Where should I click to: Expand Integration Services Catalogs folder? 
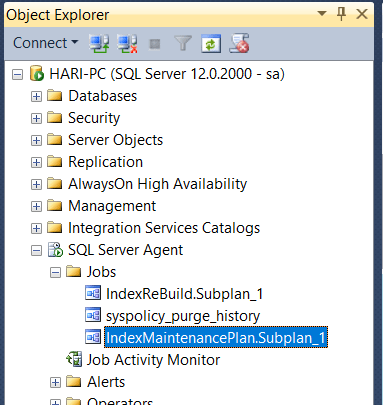pos(36,228)
